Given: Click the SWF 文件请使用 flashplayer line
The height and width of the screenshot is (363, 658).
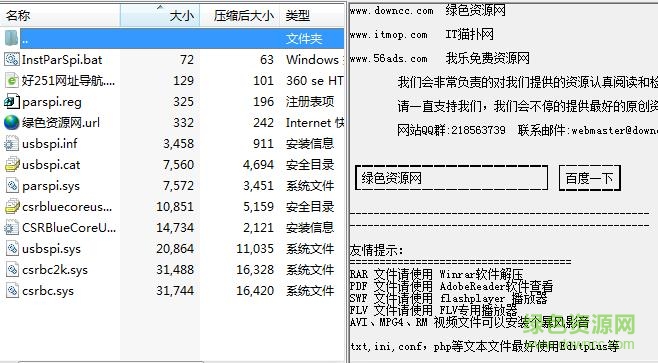Looking at the screenshot, I should click(x=448, y=298).
